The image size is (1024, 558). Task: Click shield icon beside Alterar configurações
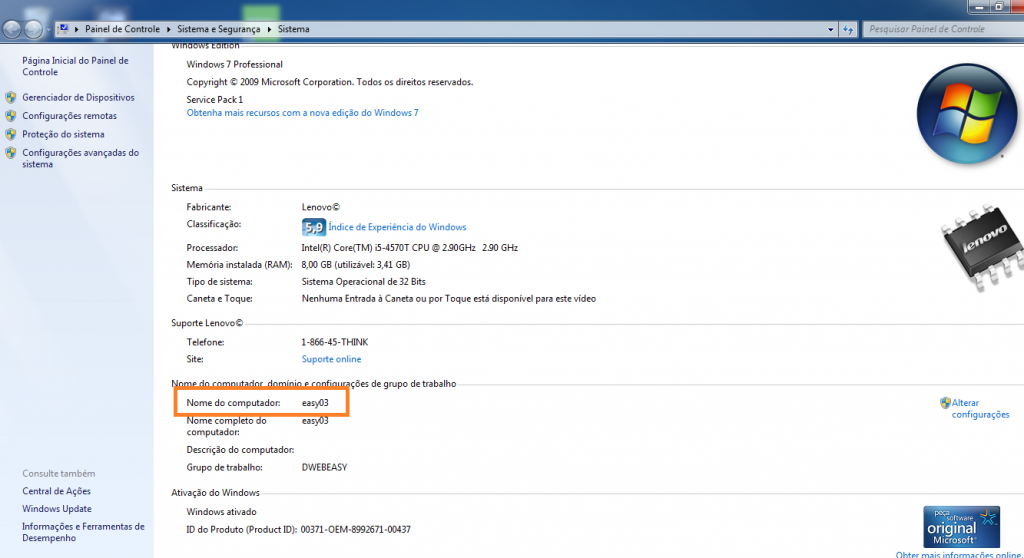(x=945, y=402)
